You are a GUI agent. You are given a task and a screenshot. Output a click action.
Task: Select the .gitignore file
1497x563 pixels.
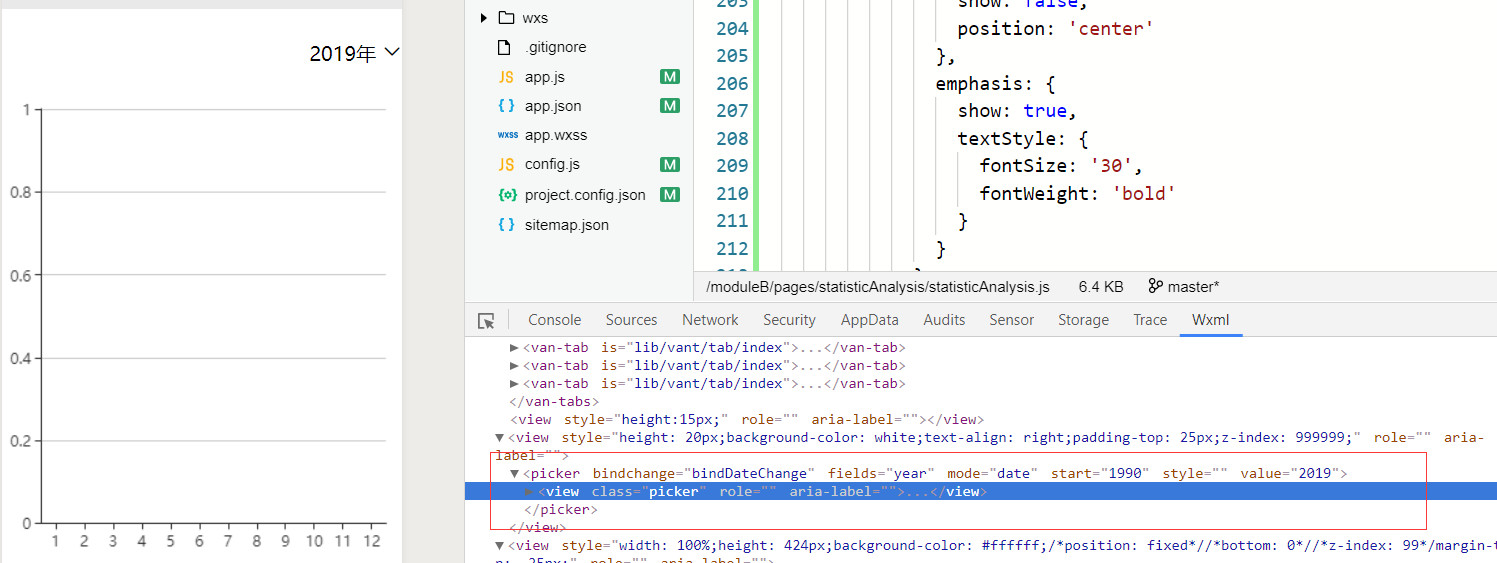tap(555, 47)
